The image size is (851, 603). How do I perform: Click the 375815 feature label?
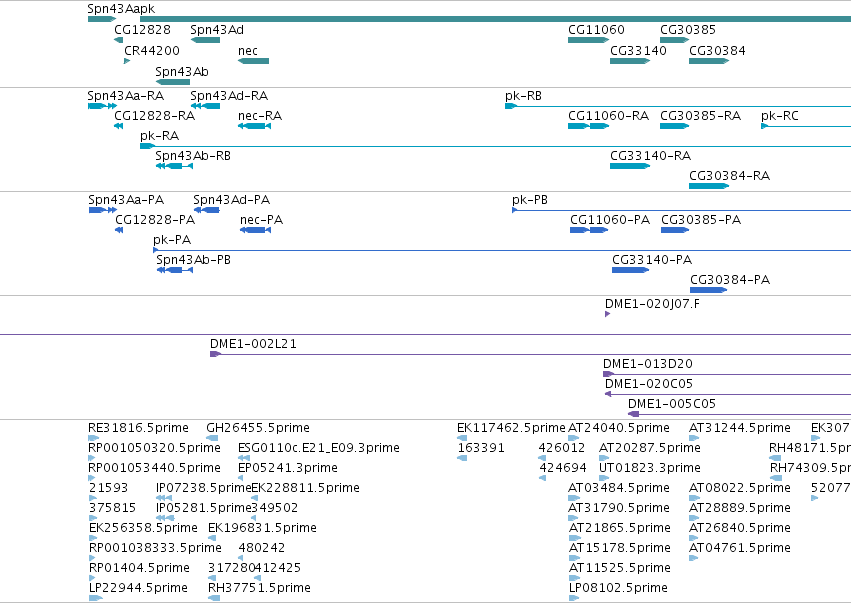pyautogui.click(x=112, y=507)
